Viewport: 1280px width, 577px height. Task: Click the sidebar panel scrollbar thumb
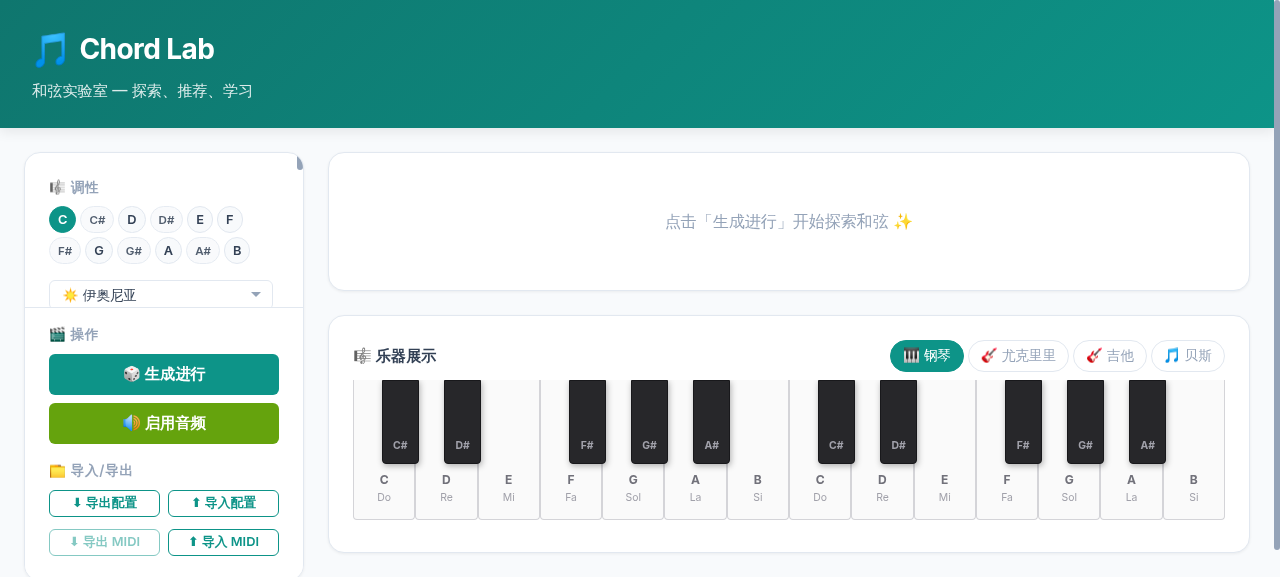(x=299, y=163)
